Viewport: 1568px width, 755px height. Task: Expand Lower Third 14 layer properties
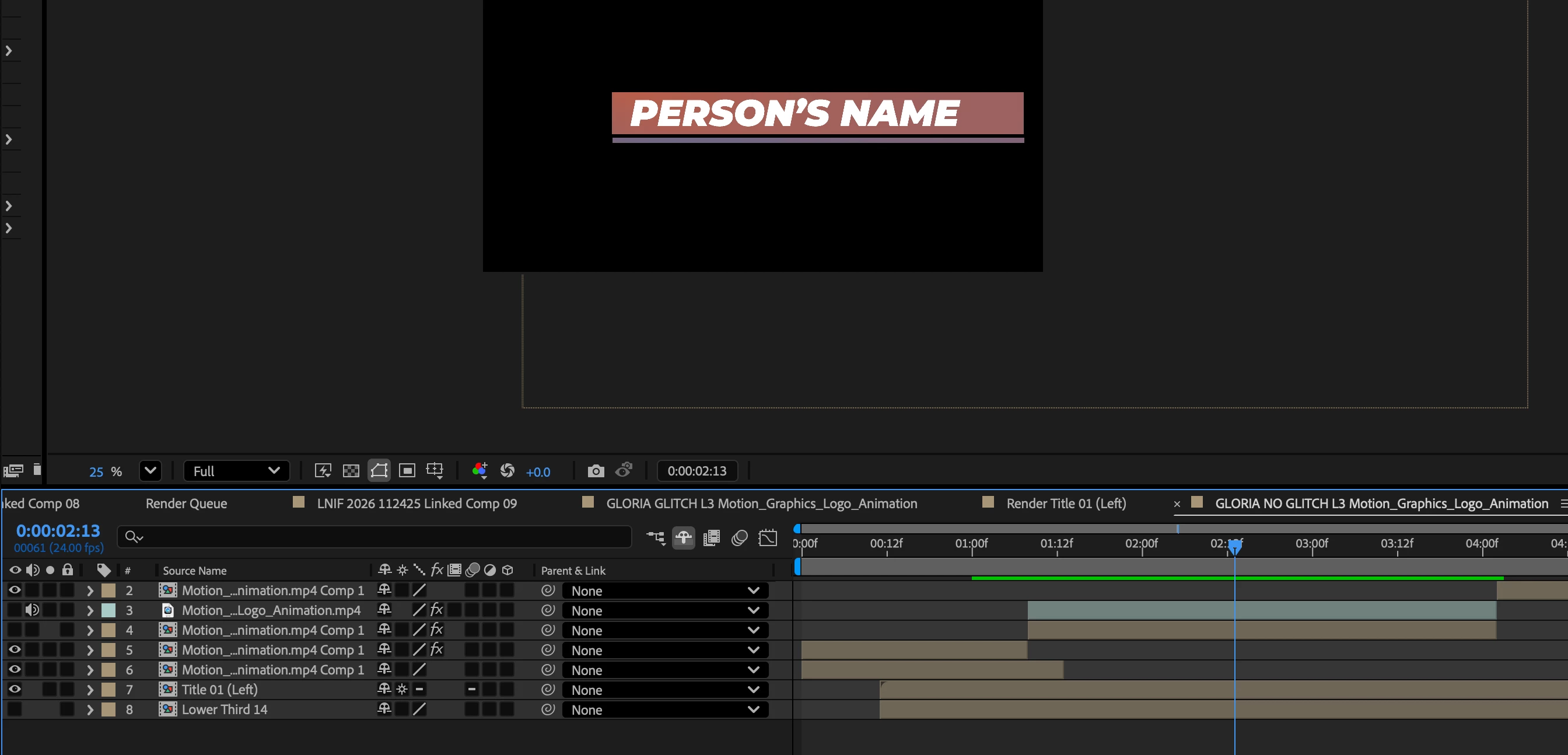coord(90,709)
